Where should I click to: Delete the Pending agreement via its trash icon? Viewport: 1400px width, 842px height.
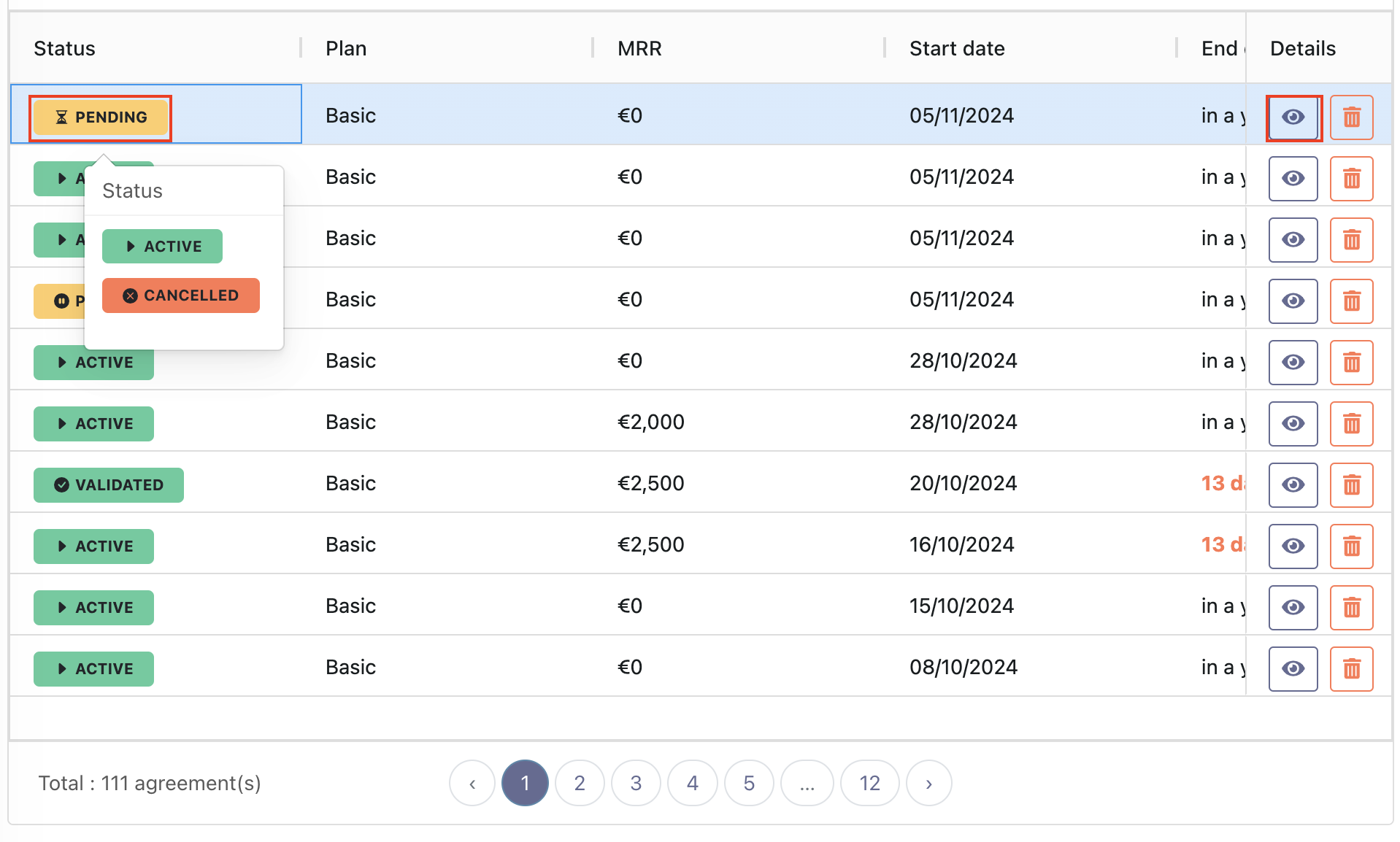1351,117
